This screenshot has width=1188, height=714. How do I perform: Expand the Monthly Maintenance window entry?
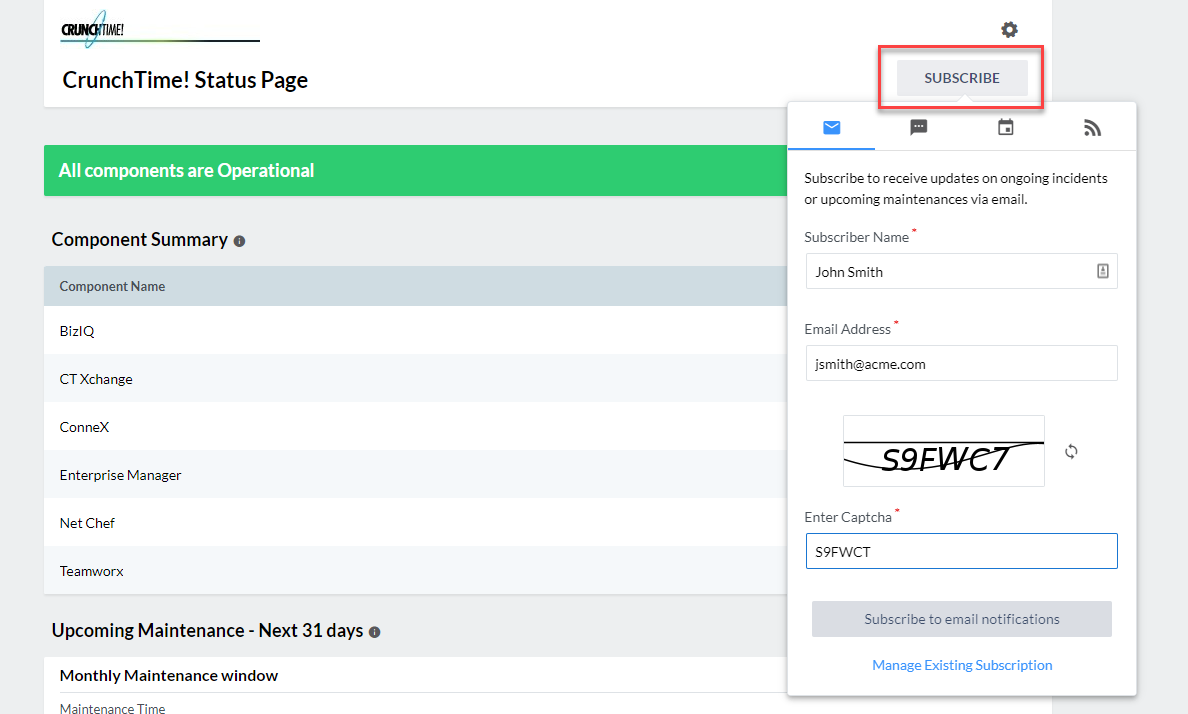(x=169, y=675)
